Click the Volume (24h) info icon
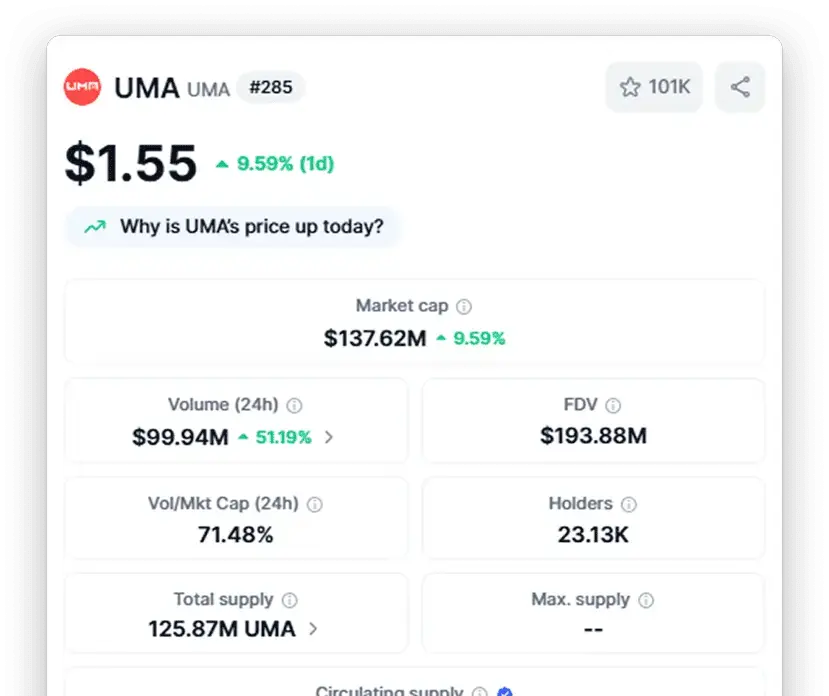 point(294,405)
